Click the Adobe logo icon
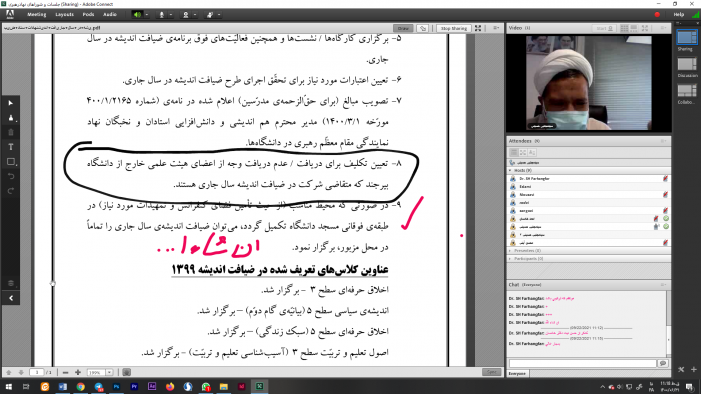 10,14
